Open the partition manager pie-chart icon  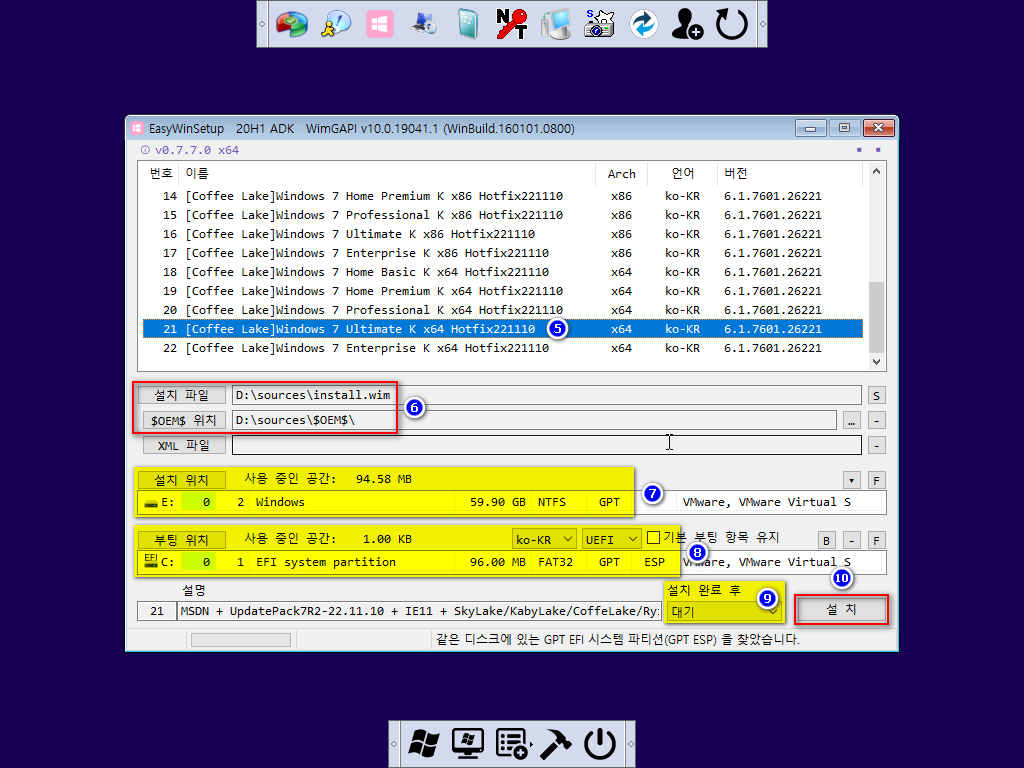click(292, 25)
